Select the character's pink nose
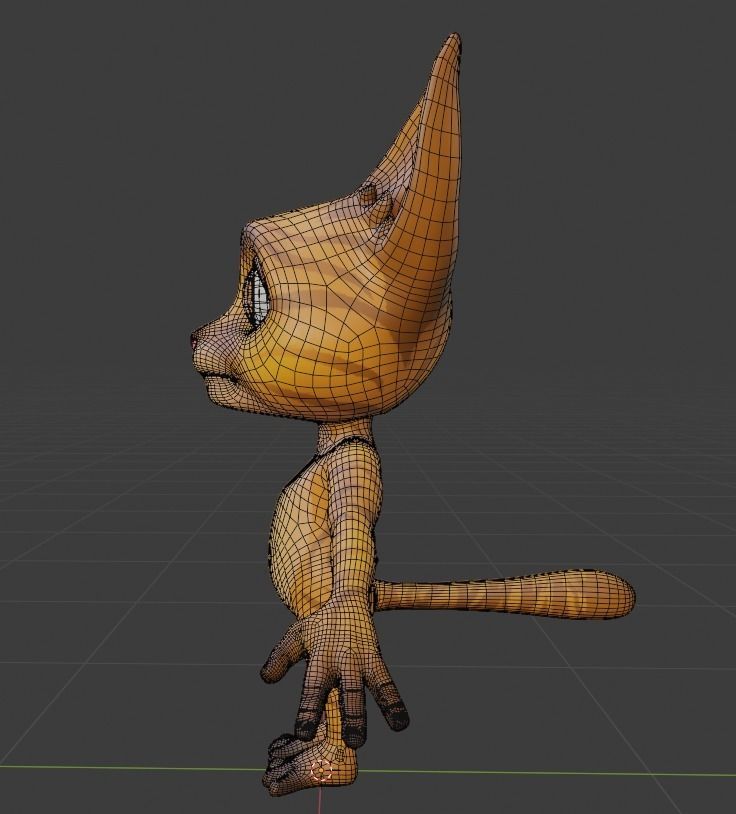 (194, 340)
